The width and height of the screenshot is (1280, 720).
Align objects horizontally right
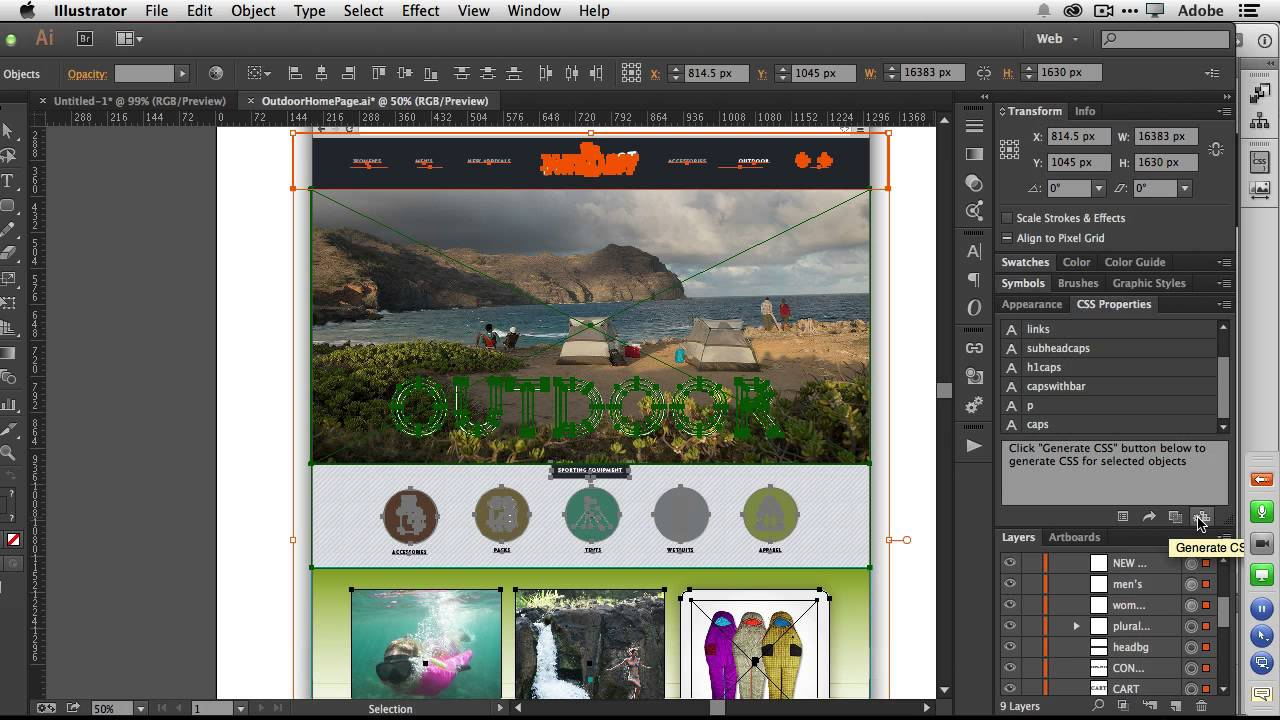tap(347, 73)
